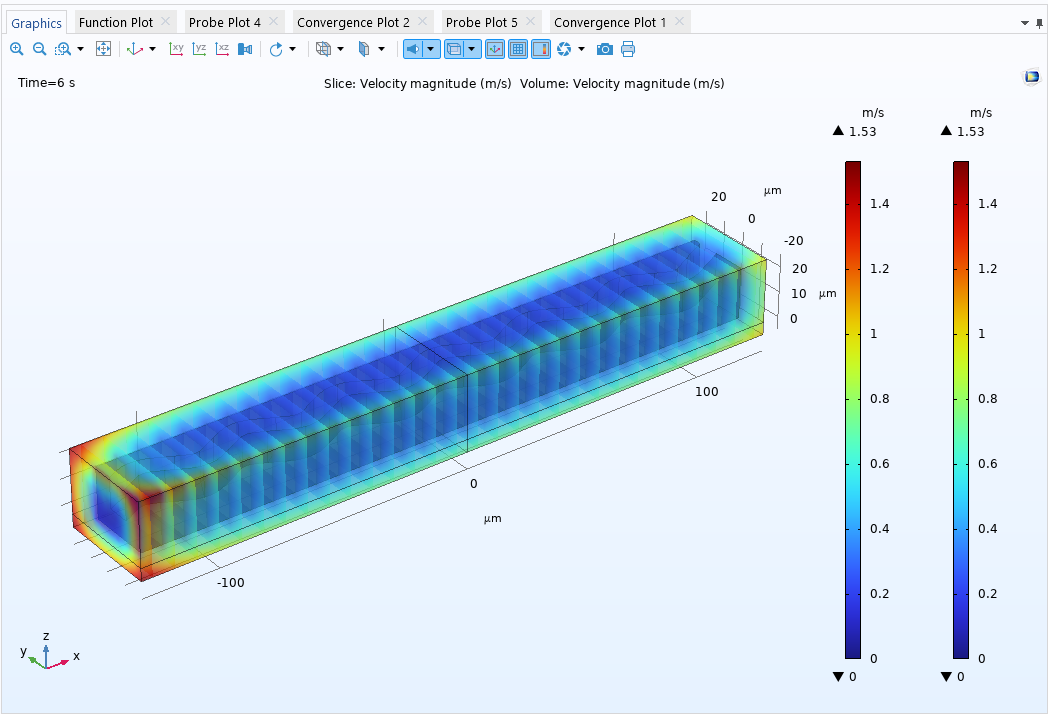The height and width of the screenshot is (714, 1048).
Task: Open the Convergence Plot 2 tab
Action: 353,22
